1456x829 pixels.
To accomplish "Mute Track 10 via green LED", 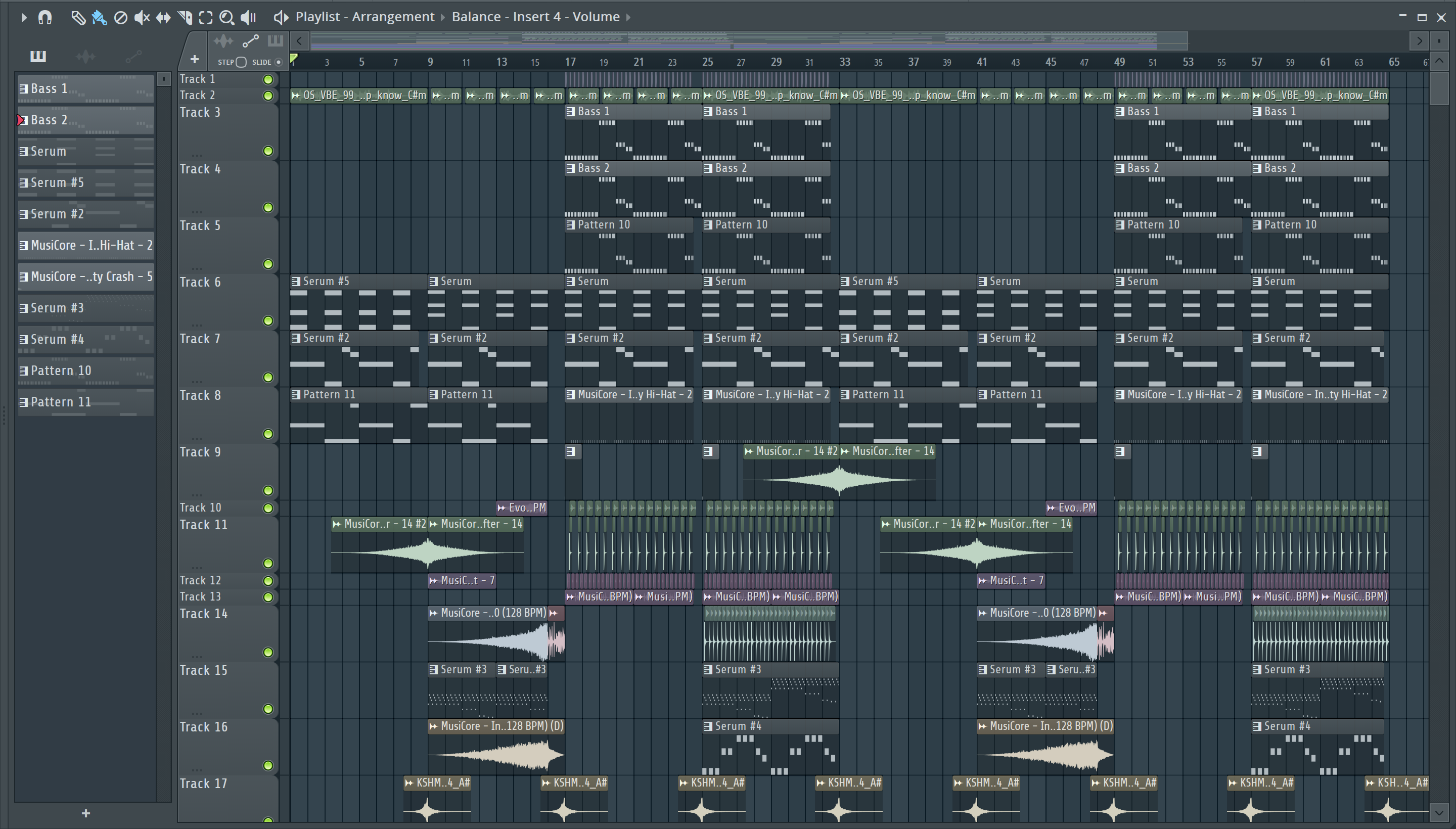I will [267, 508].
